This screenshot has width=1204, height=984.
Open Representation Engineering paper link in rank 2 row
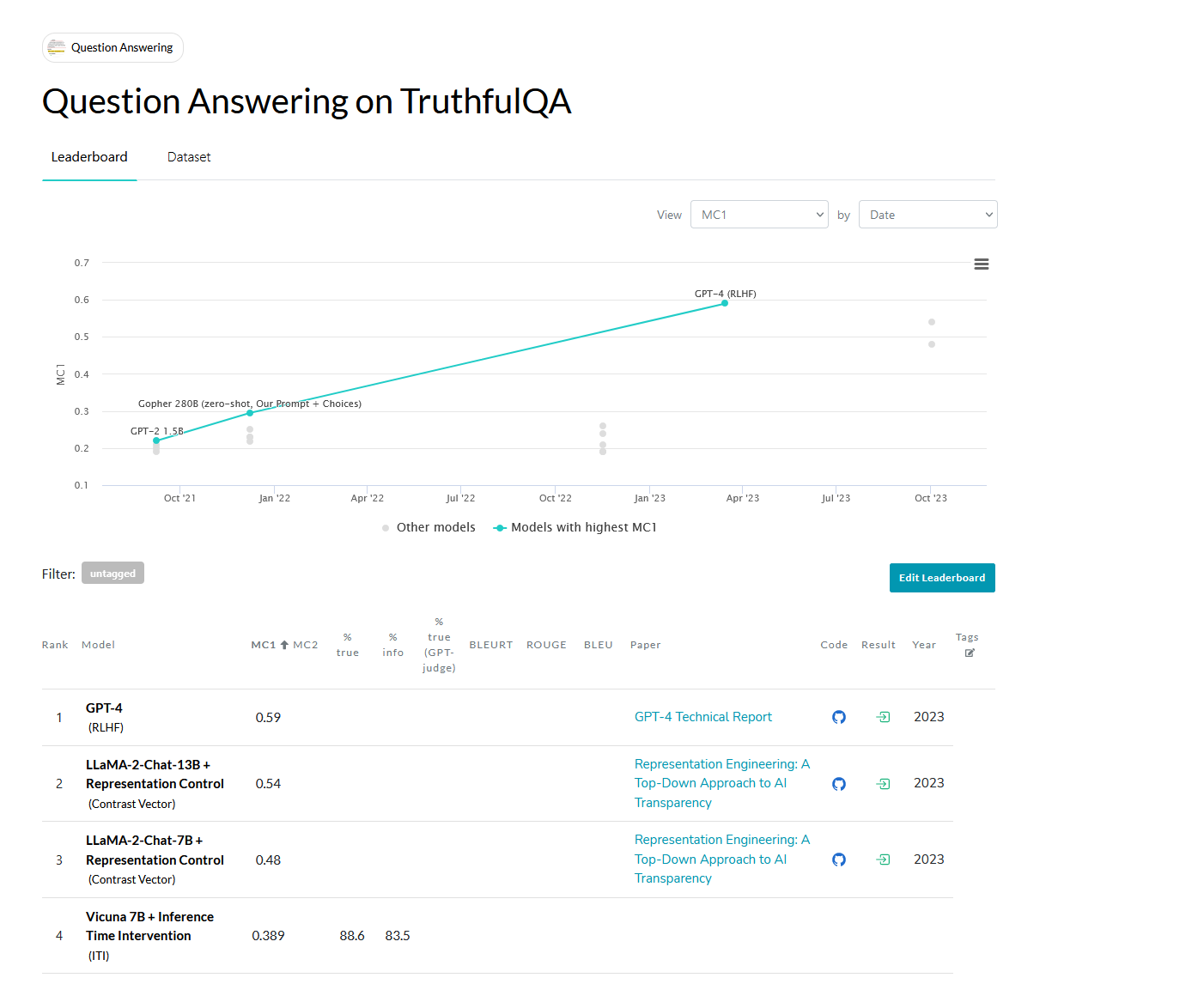[722, 783]
